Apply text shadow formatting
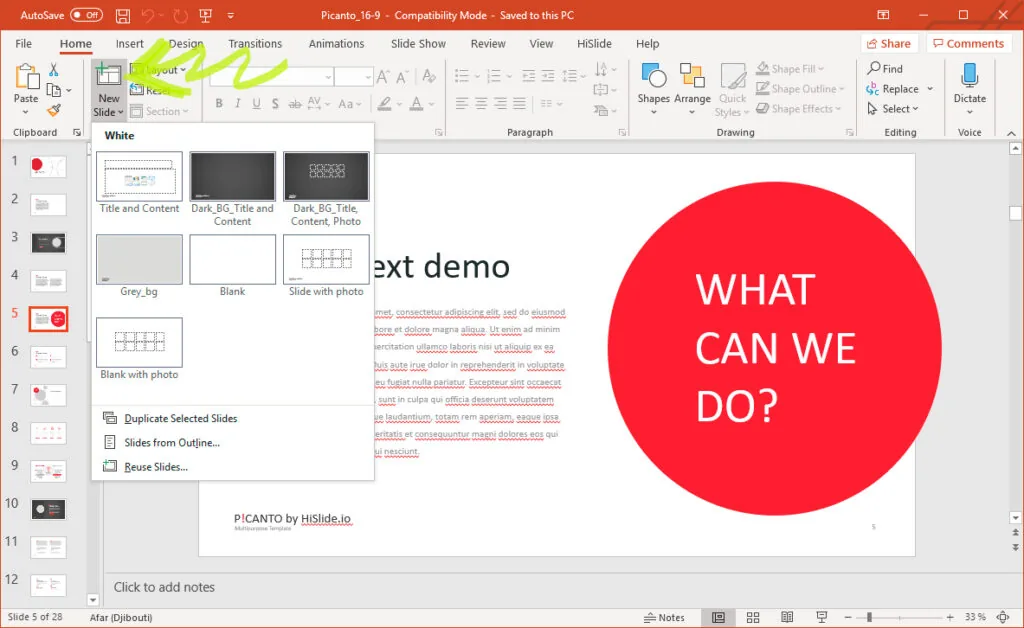 275,103
